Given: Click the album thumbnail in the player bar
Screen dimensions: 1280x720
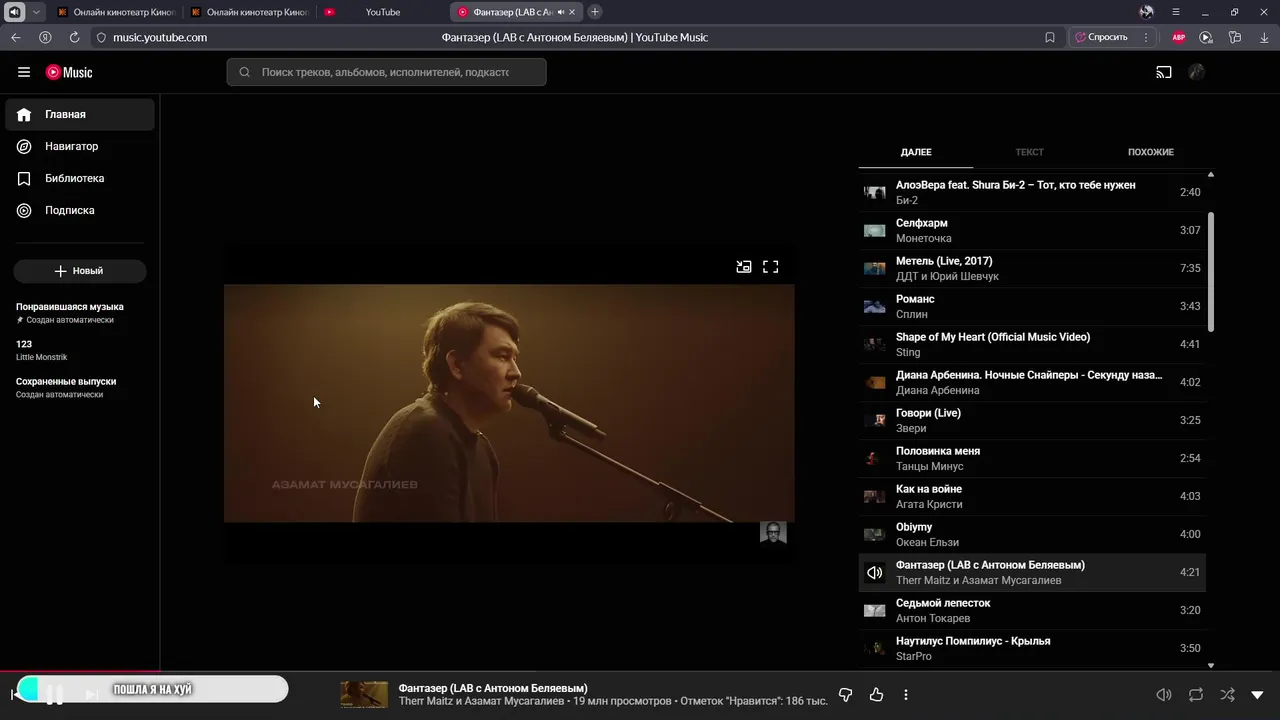Looking at the screenshot, I should [364, 694].
